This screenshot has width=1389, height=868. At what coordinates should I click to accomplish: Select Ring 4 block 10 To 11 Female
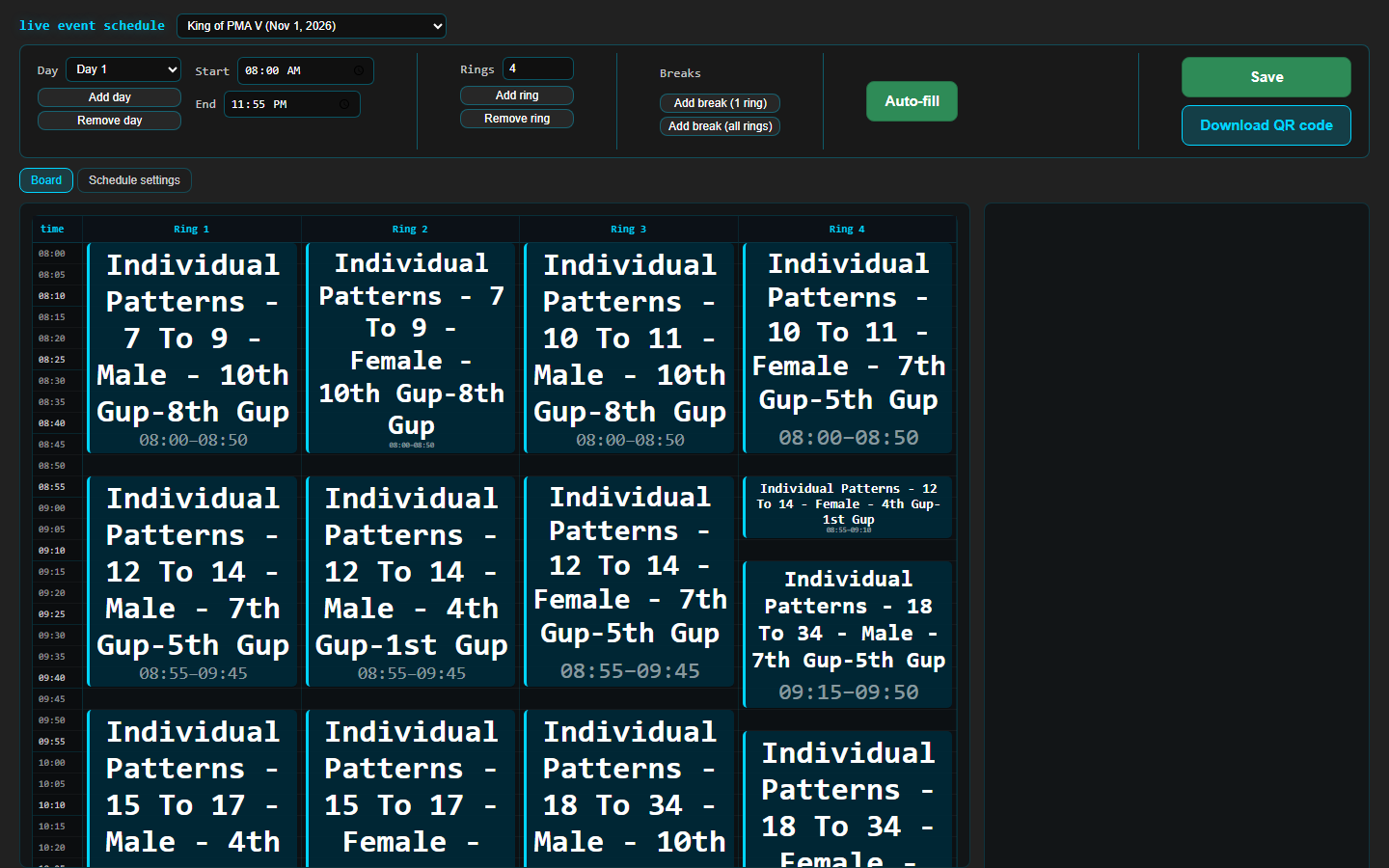848,348
